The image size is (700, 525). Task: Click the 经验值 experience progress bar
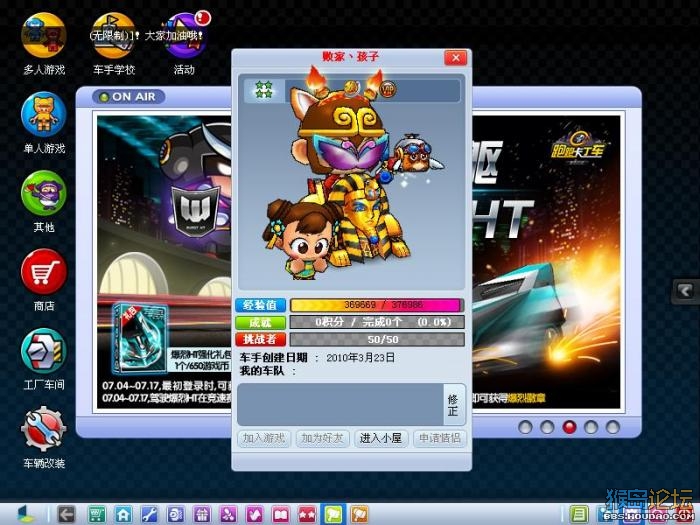coord(377,305)
